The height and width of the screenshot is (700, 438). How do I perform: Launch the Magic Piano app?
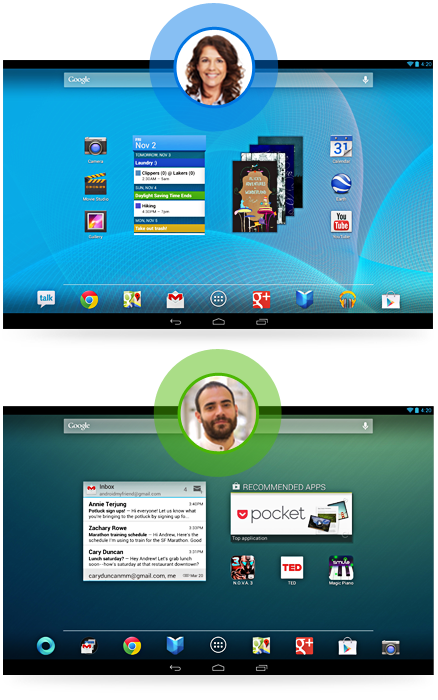pyautogui.click(x=341, y=568)
